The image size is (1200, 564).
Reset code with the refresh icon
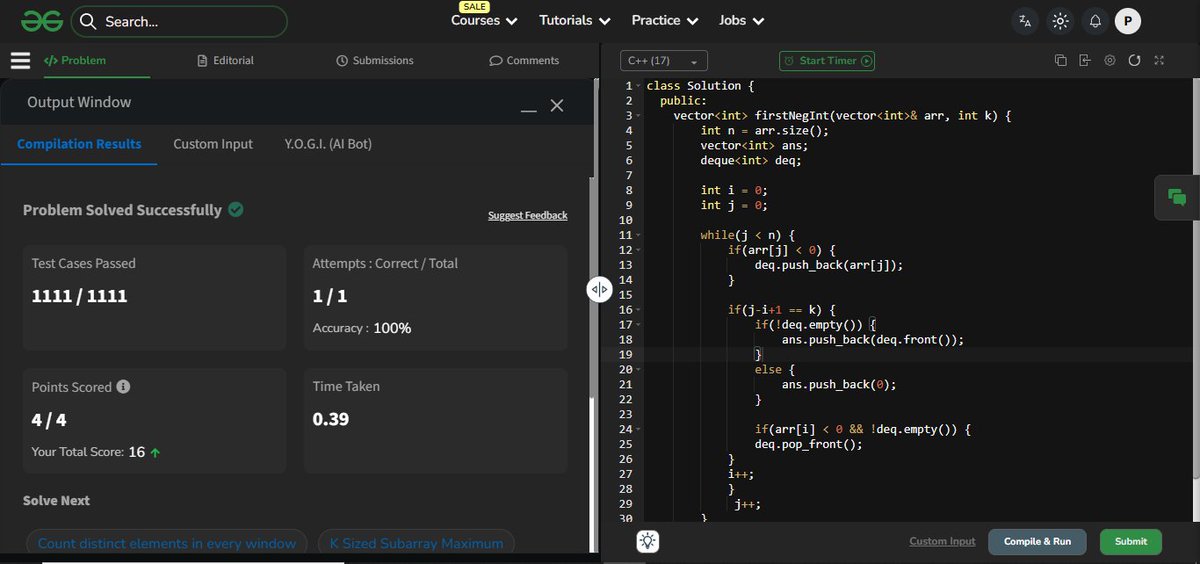coord(1134,61)
